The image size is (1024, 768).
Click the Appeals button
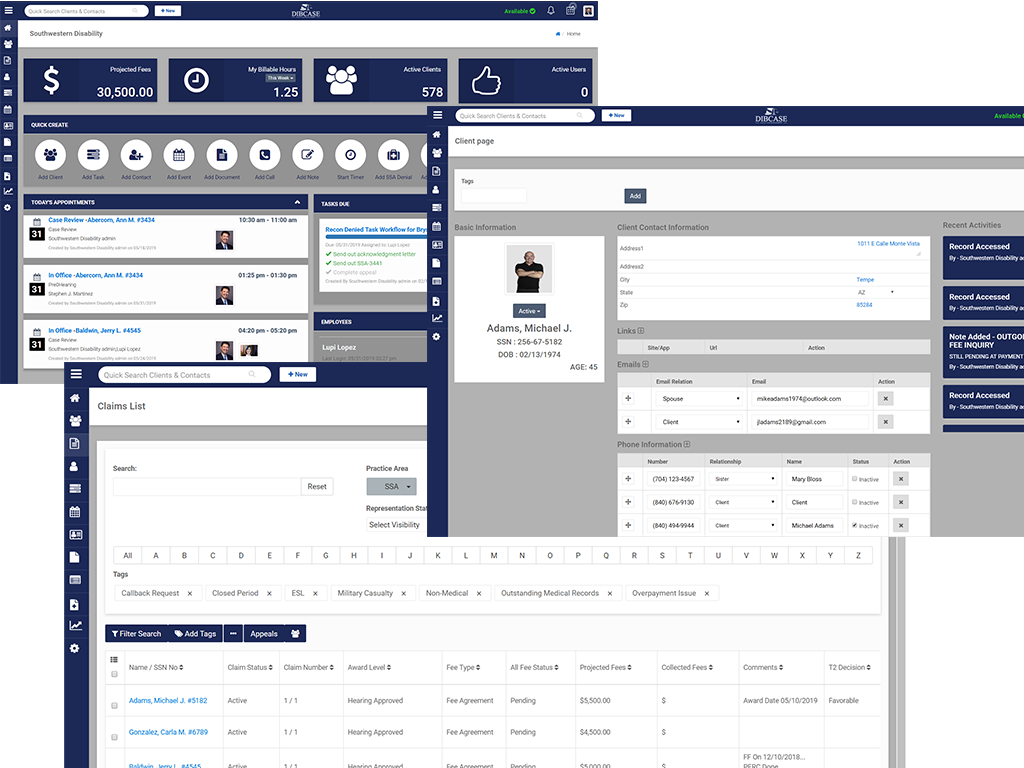pos(264,633)
